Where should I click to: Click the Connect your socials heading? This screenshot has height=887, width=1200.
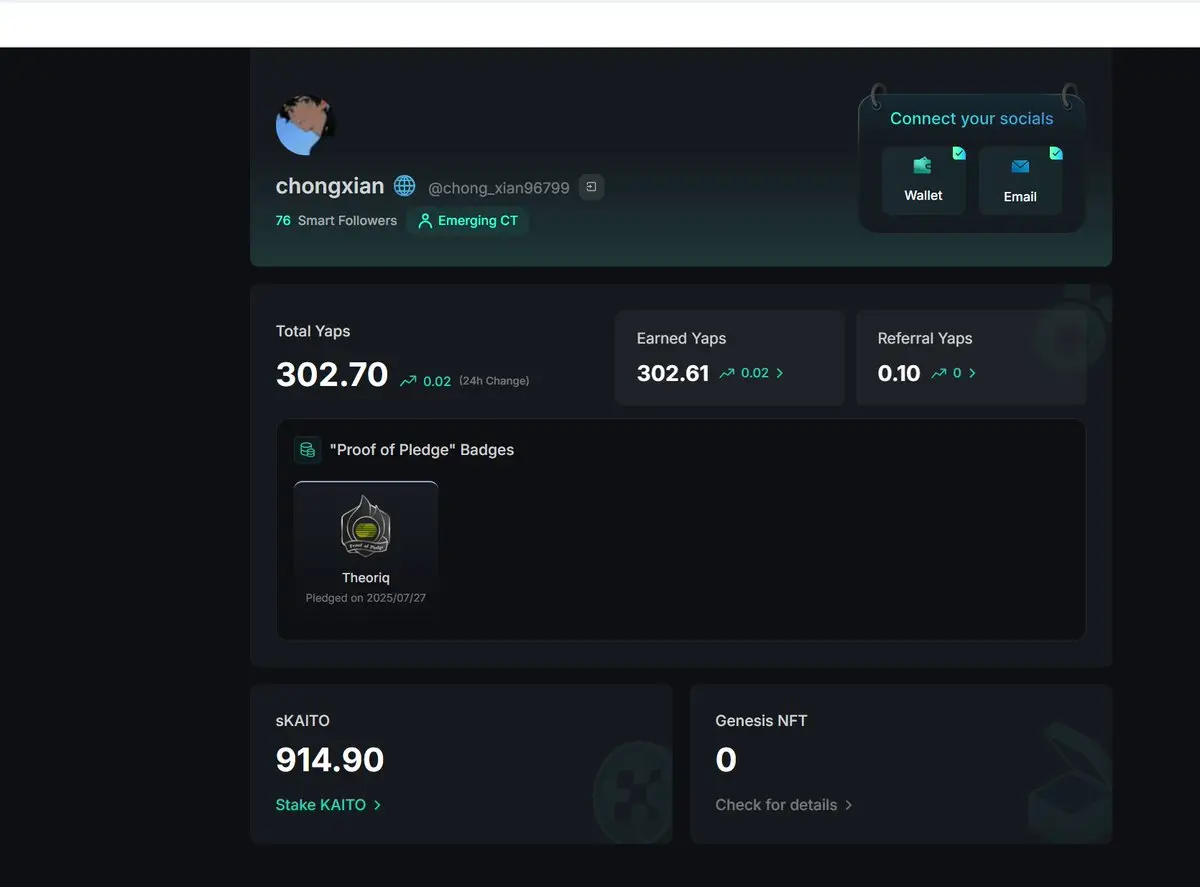tap(972, 119)
